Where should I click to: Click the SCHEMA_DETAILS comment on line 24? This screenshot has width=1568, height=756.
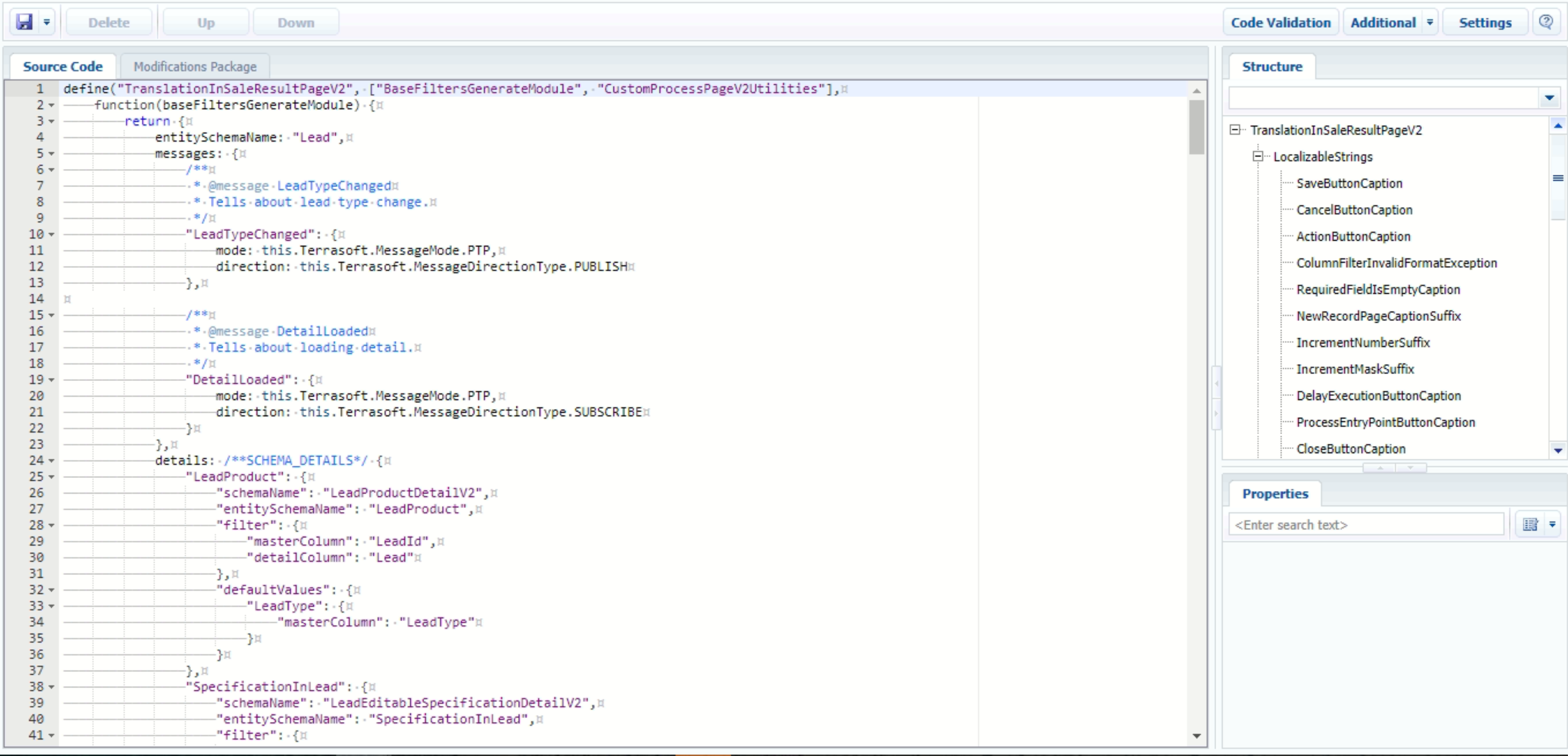pyautogui.click(x=295, y=461)
